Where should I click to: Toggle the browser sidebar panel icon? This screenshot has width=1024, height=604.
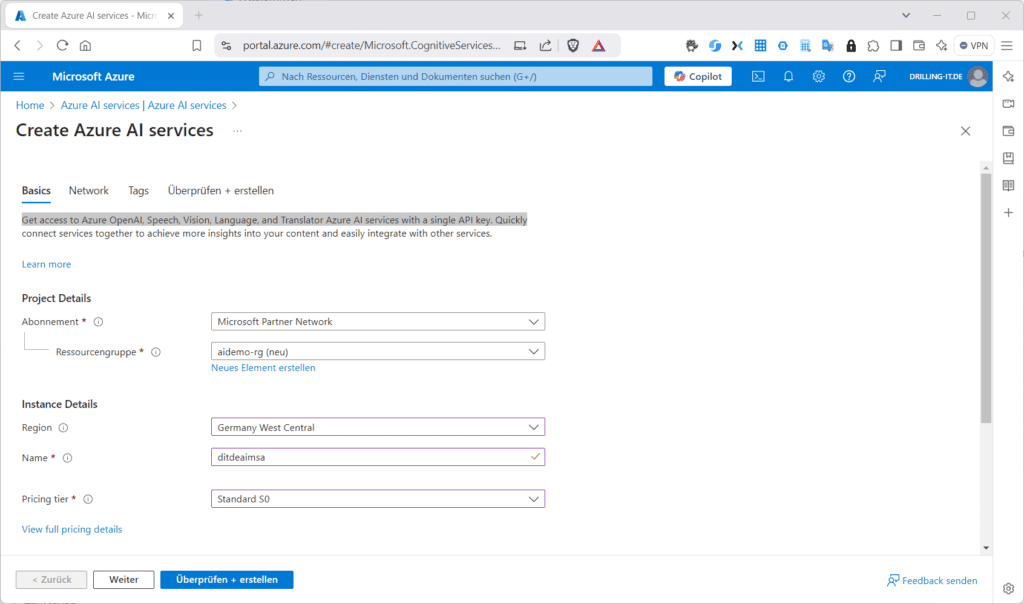(x=896, y=45)
